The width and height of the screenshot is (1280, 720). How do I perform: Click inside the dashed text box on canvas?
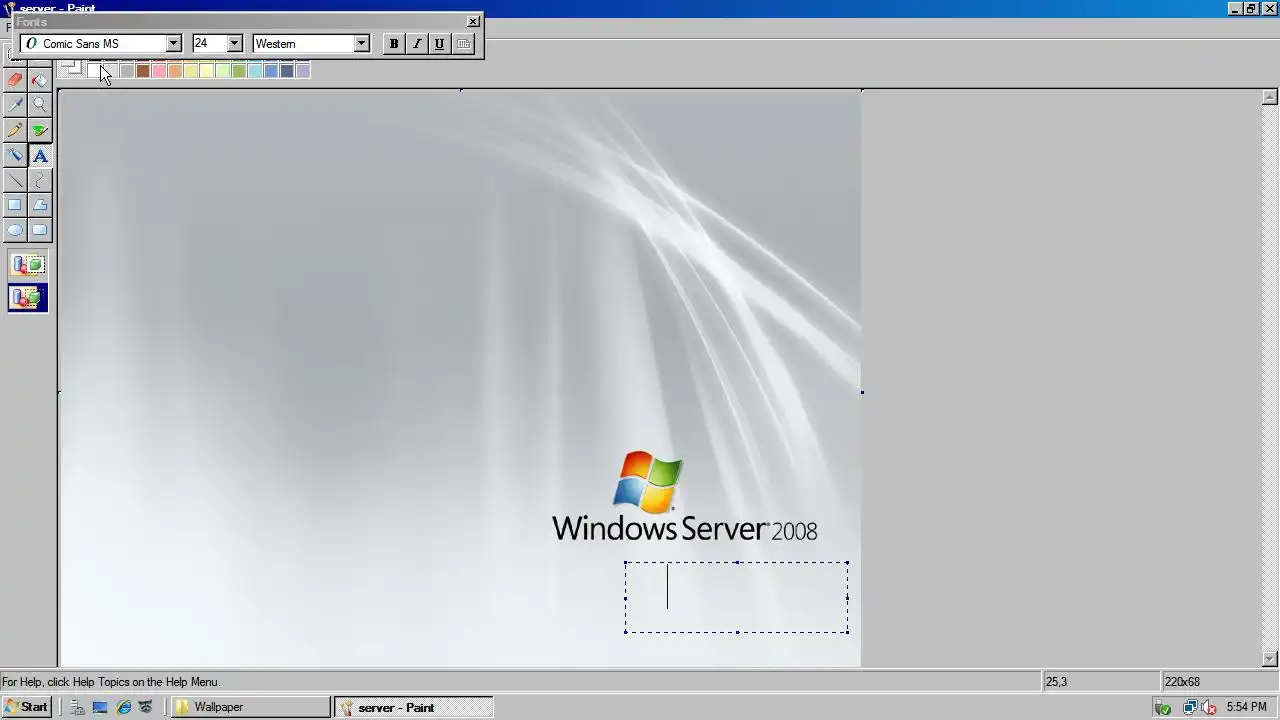point(737,597)
